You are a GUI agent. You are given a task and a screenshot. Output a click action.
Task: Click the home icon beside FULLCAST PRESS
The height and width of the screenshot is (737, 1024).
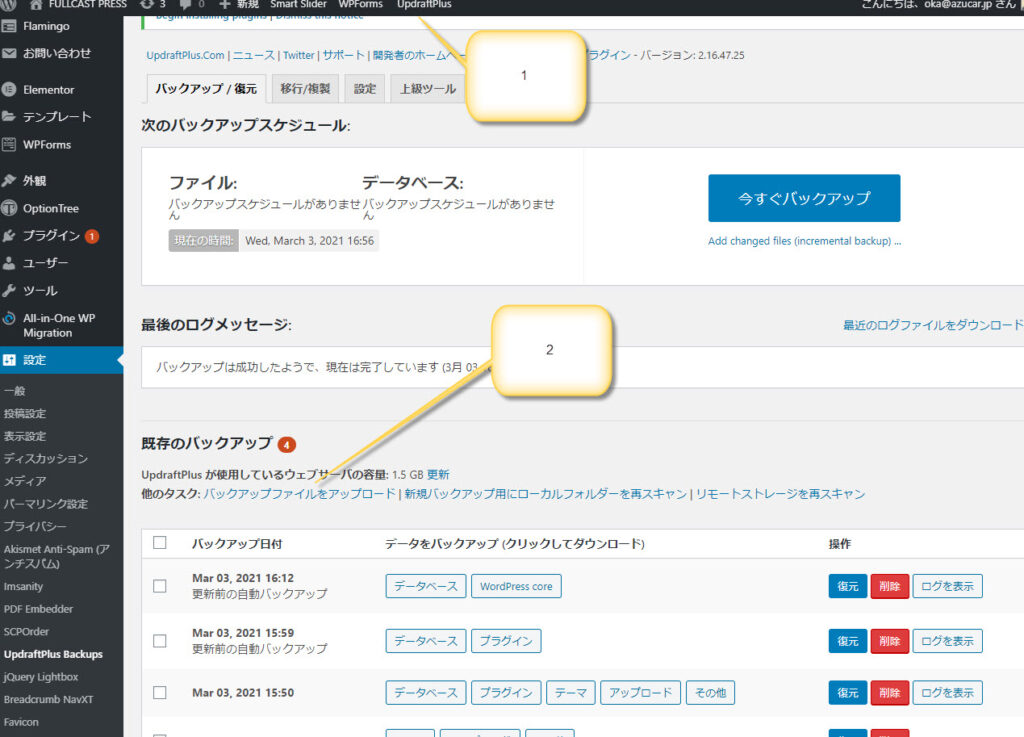36,5
